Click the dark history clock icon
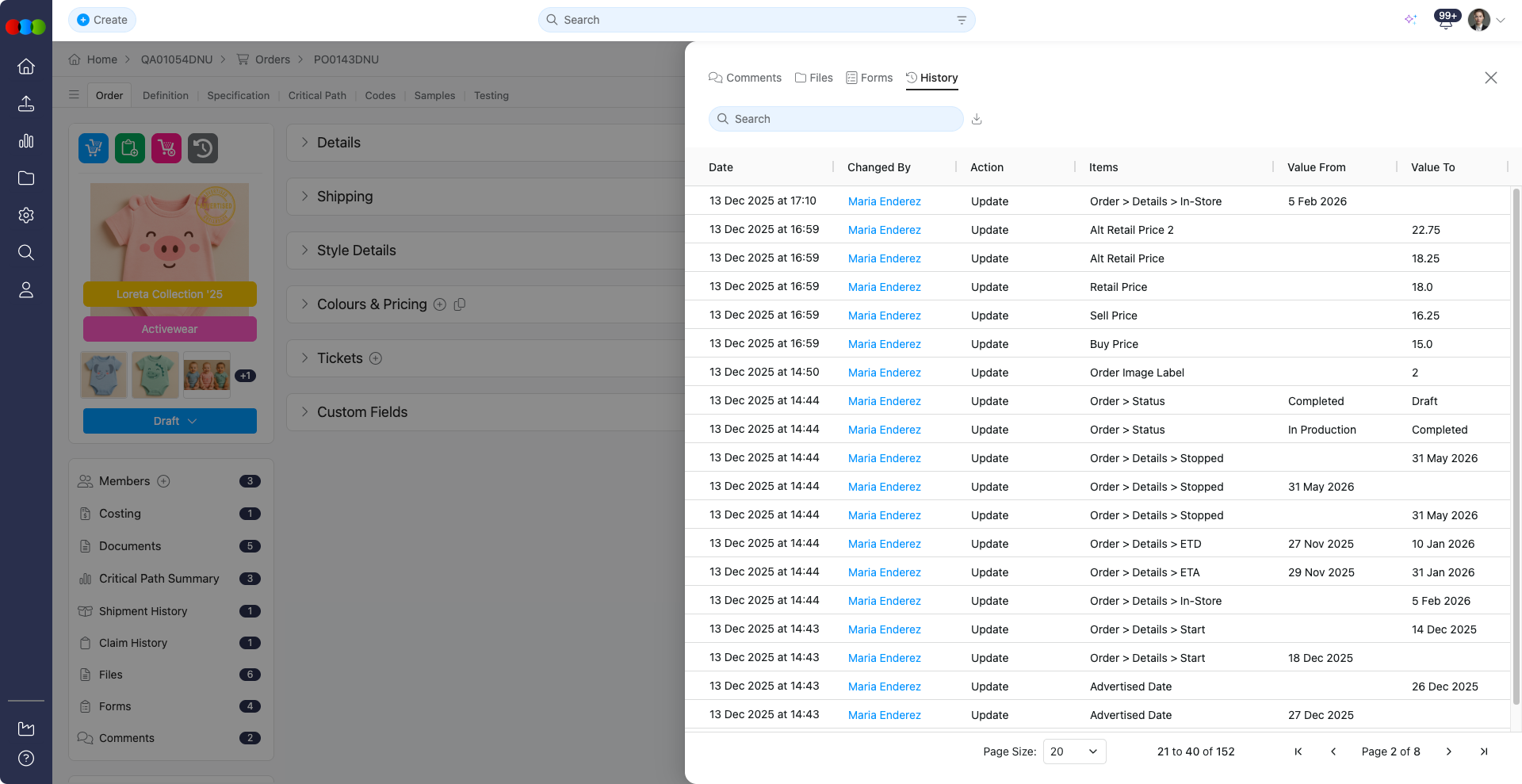This screenshot has height=784, width=1522. [x=203, y=148]
